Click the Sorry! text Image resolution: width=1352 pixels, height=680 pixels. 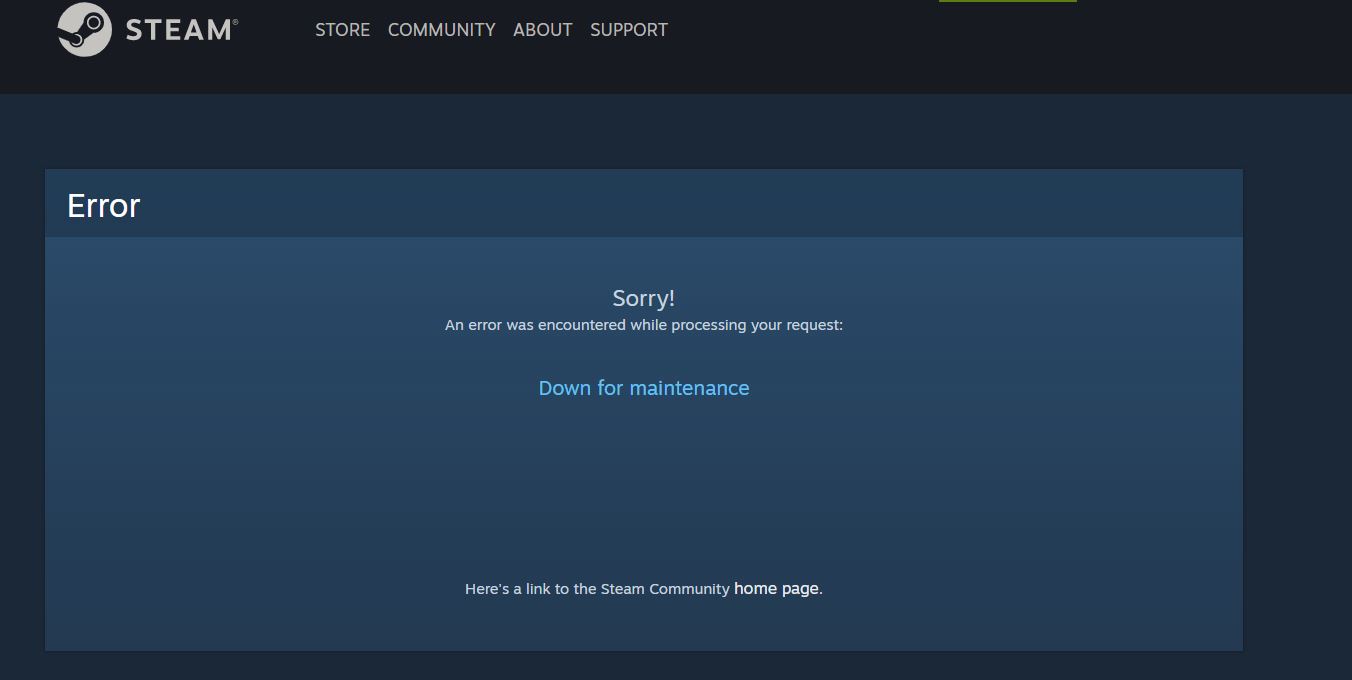[643, 298]
